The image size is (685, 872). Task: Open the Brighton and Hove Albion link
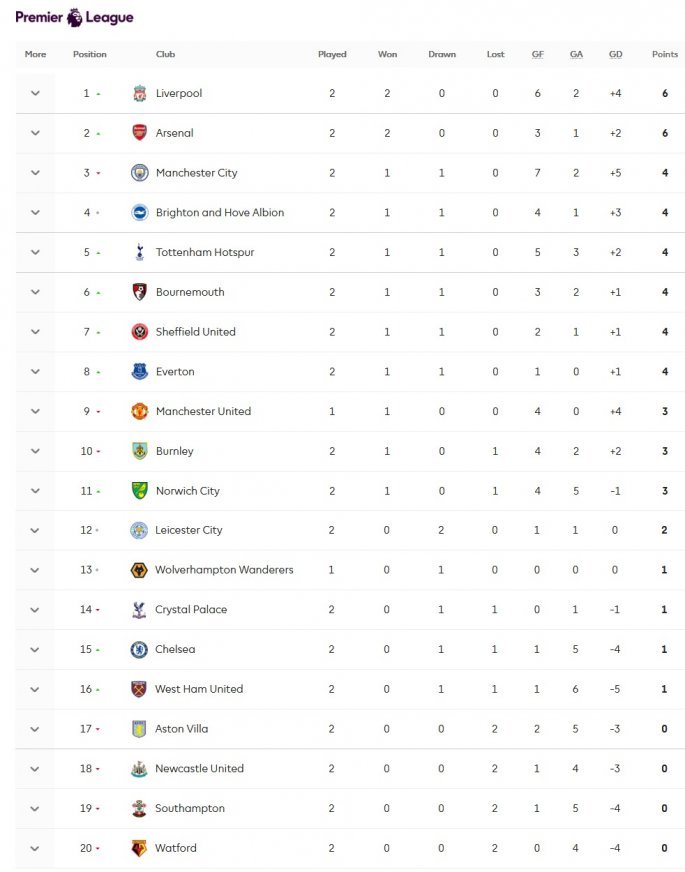coord(219,213)
